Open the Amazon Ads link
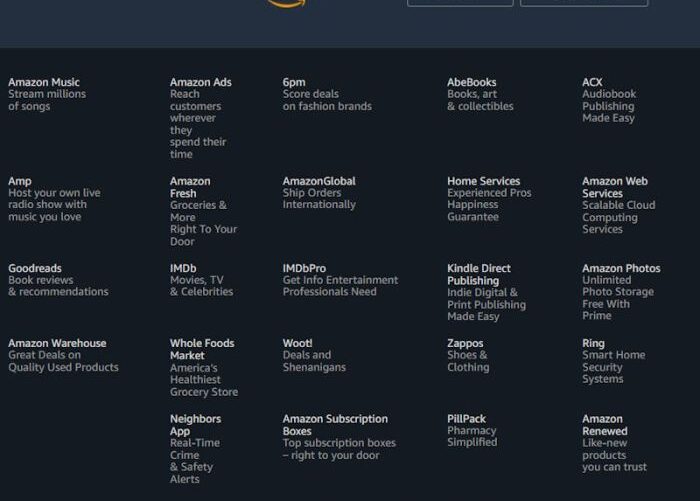Image resolution: width=700 pixels, height=501 pixels. click(200, 118)
